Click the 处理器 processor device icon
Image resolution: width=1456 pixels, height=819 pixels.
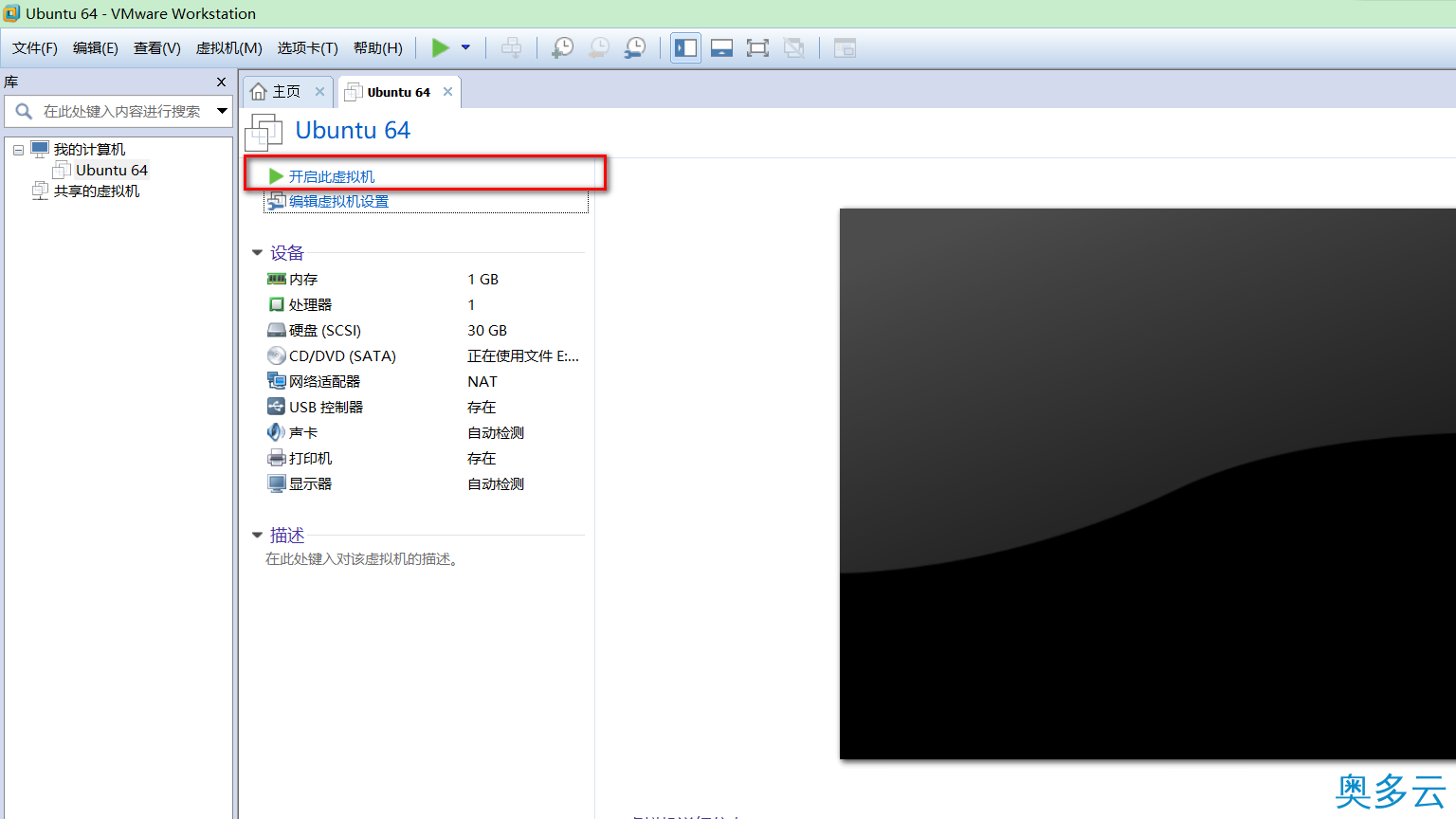click(276, 304)
